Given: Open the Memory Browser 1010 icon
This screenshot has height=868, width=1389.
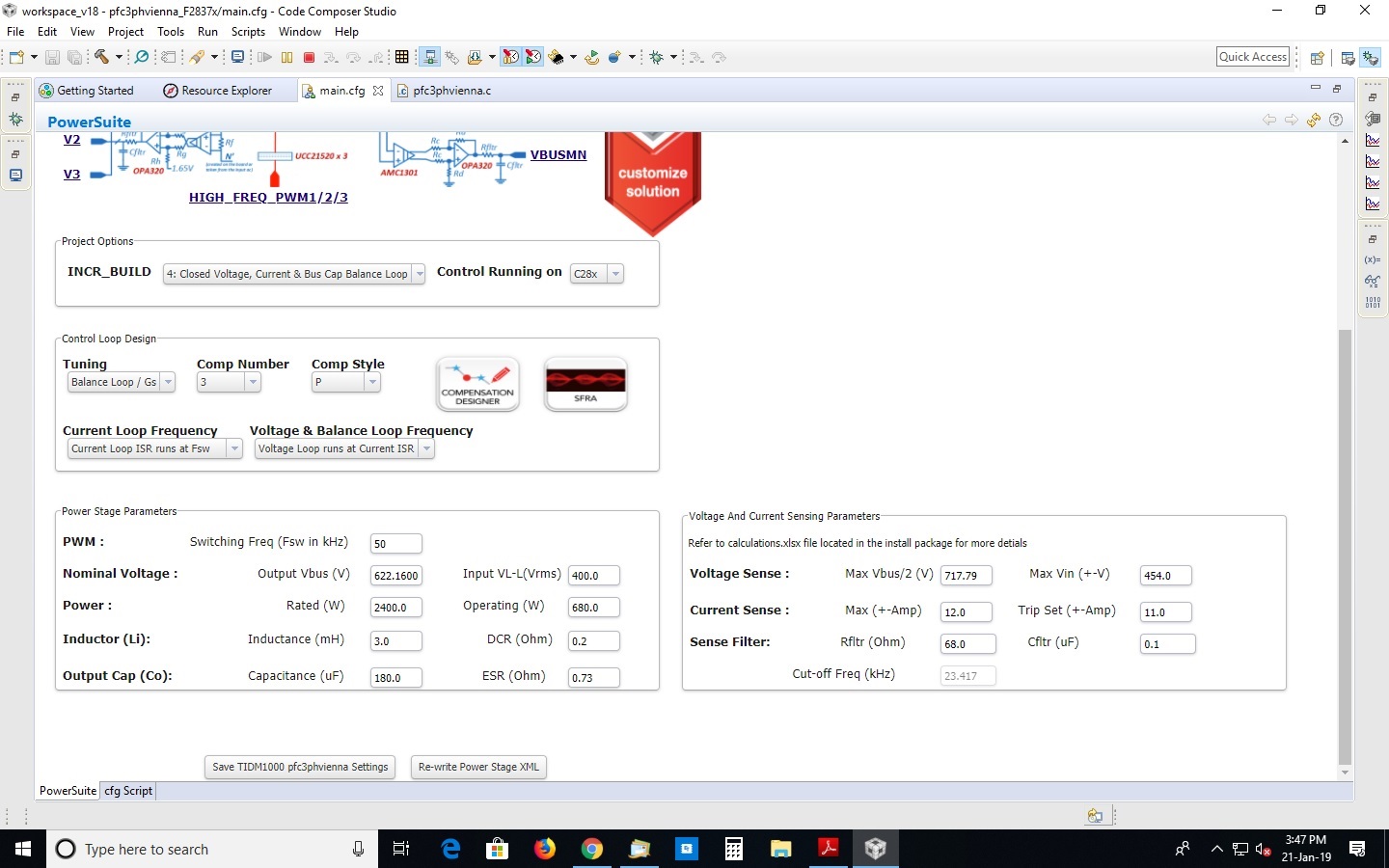Looking at the screenshot, I should click(1373, 303).
